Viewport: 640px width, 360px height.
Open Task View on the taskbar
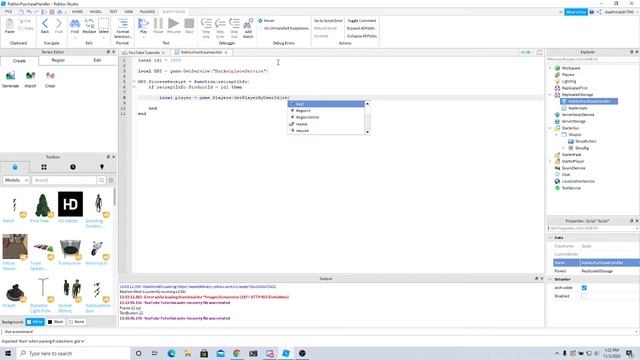(x=155, y=353)
